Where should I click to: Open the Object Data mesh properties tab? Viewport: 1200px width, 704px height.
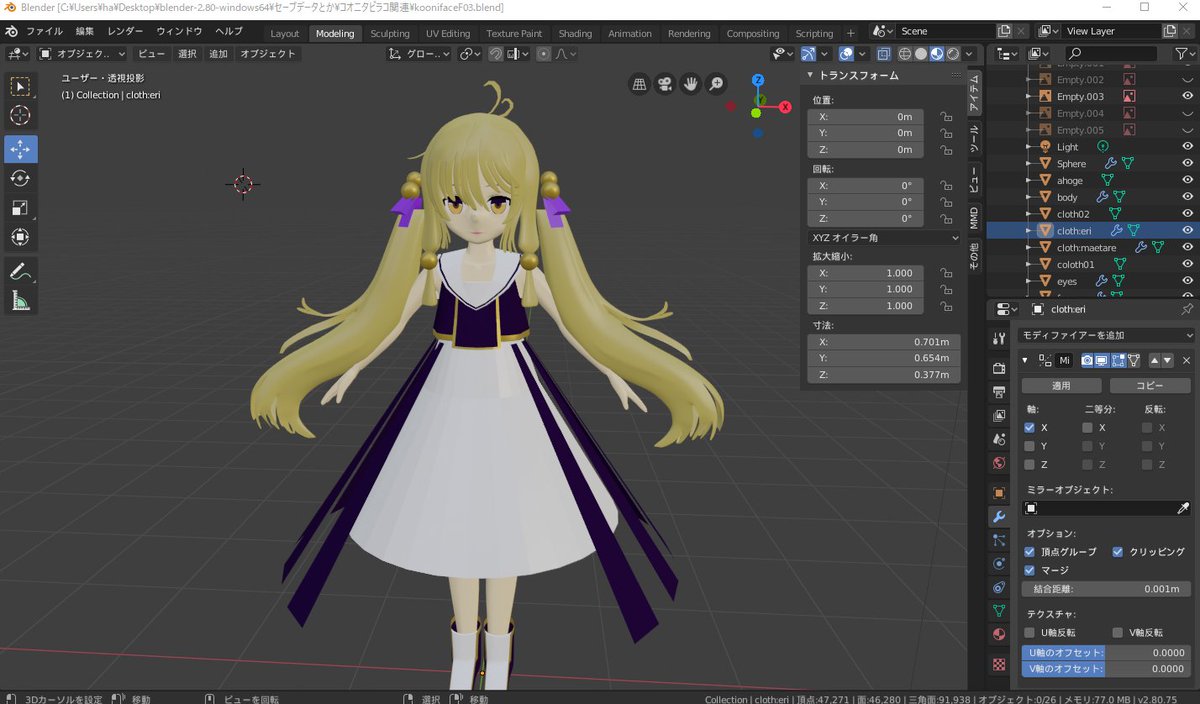998,611
